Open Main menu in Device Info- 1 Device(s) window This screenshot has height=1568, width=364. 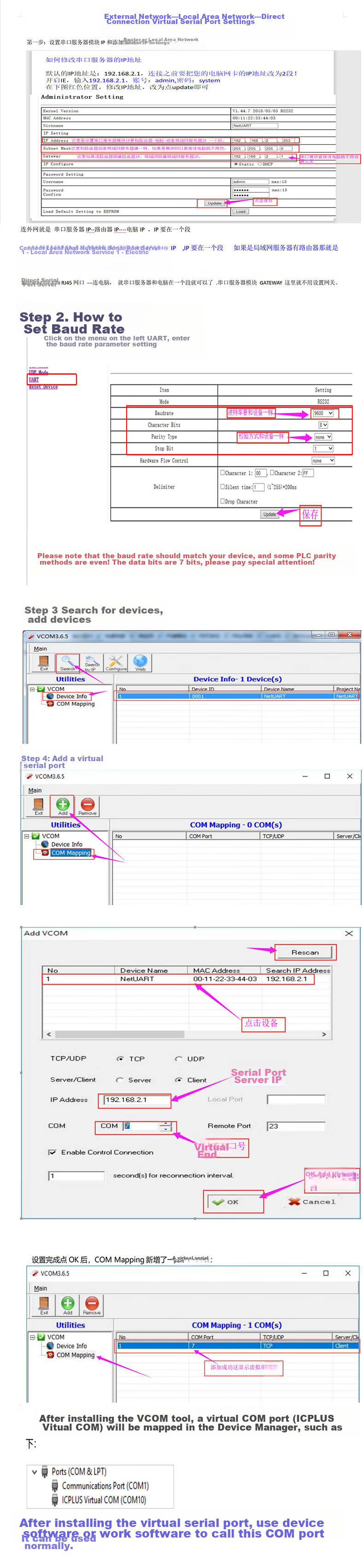(x=40, y=648)
